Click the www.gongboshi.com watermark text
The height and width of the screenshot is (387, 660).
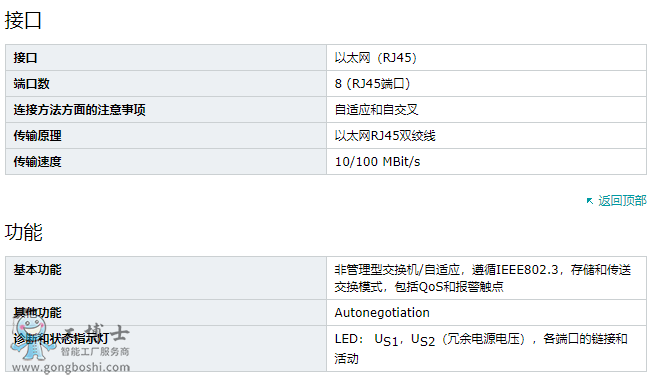71,367
